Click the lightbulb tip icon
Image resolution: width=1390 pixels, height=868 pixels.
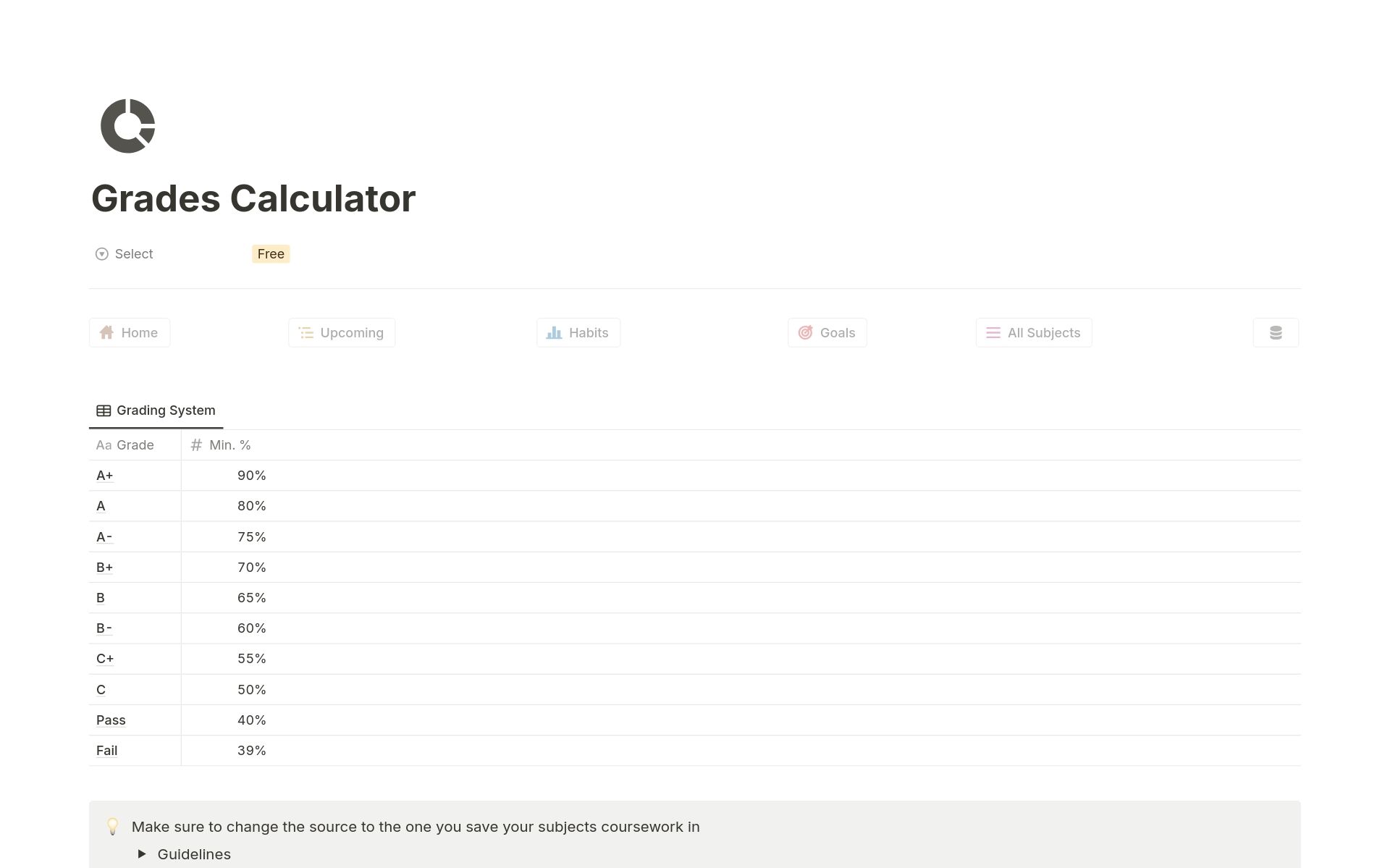coord(114,826)
